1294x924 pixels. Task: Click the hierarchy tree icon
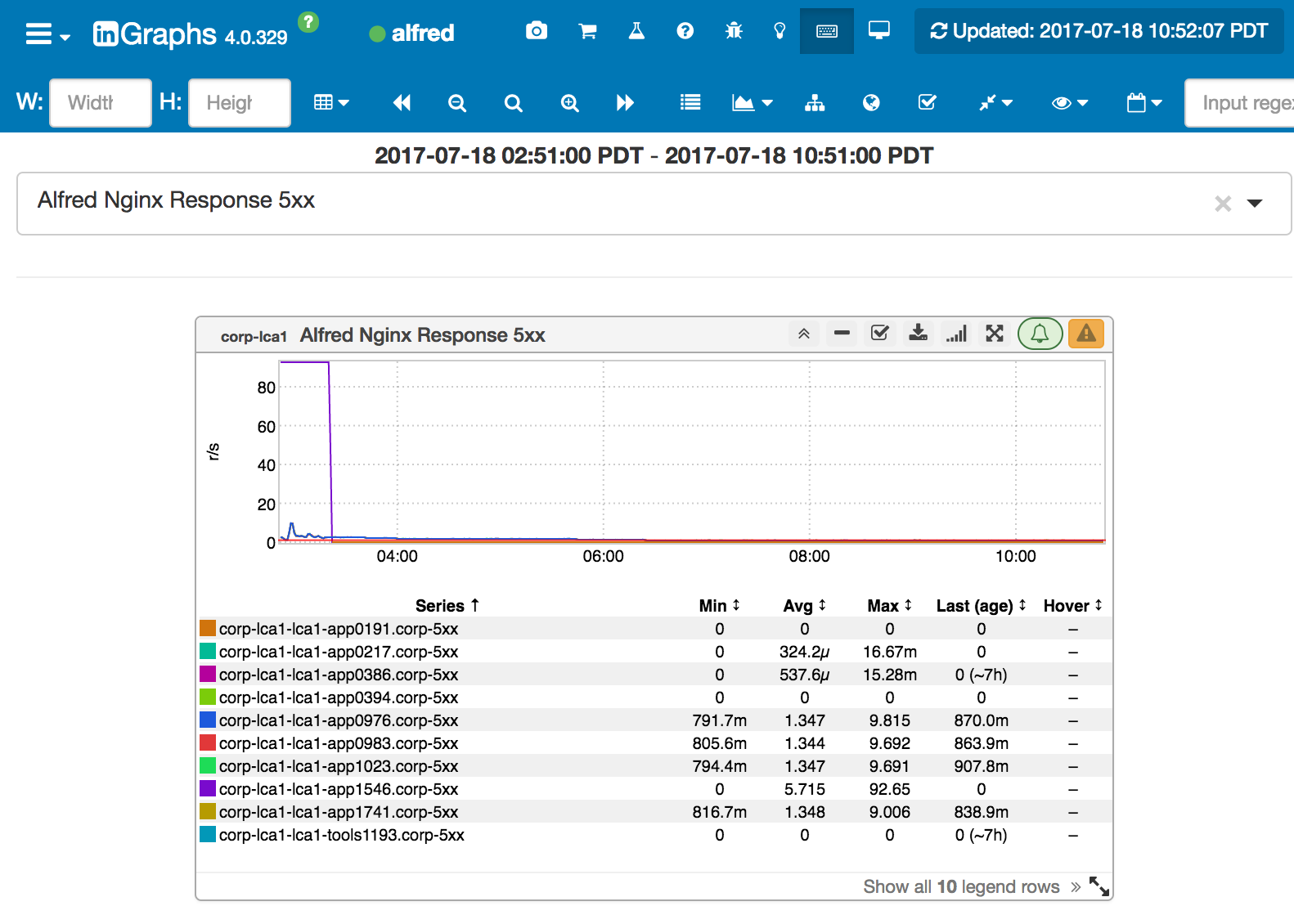click(x=815, y=102)
